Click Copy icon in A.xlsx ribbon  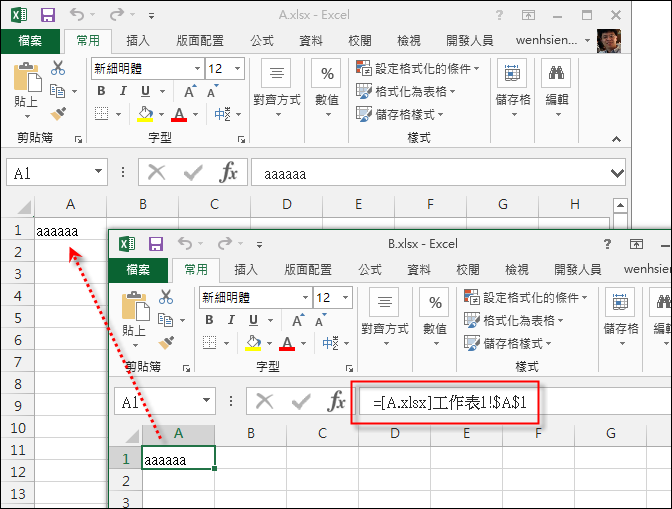click(x=57, y=91)
